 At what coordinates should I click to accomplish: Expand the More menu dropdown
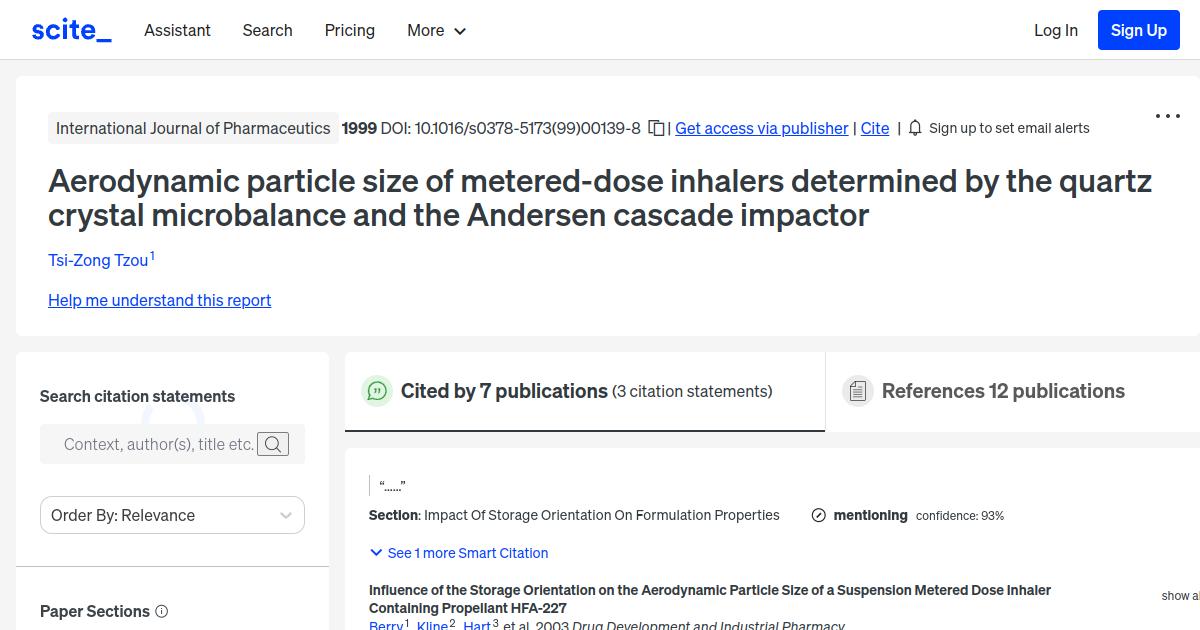coord(437,30)
